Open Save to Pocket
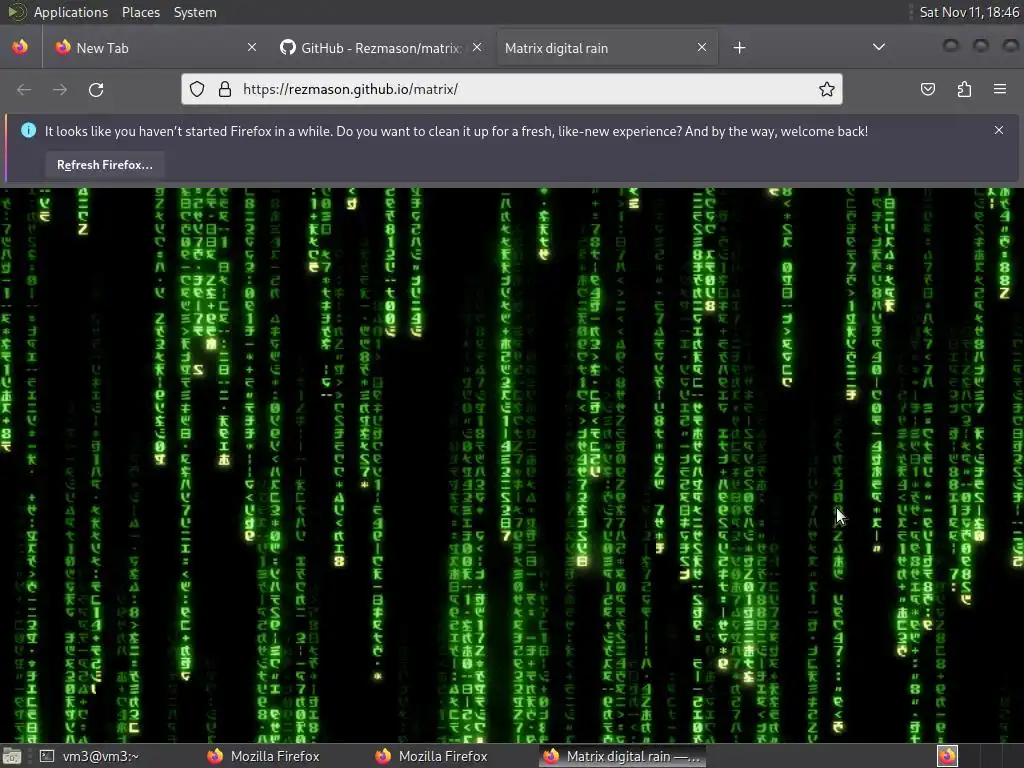The image size is (1024, 768). tap(928, 89)
